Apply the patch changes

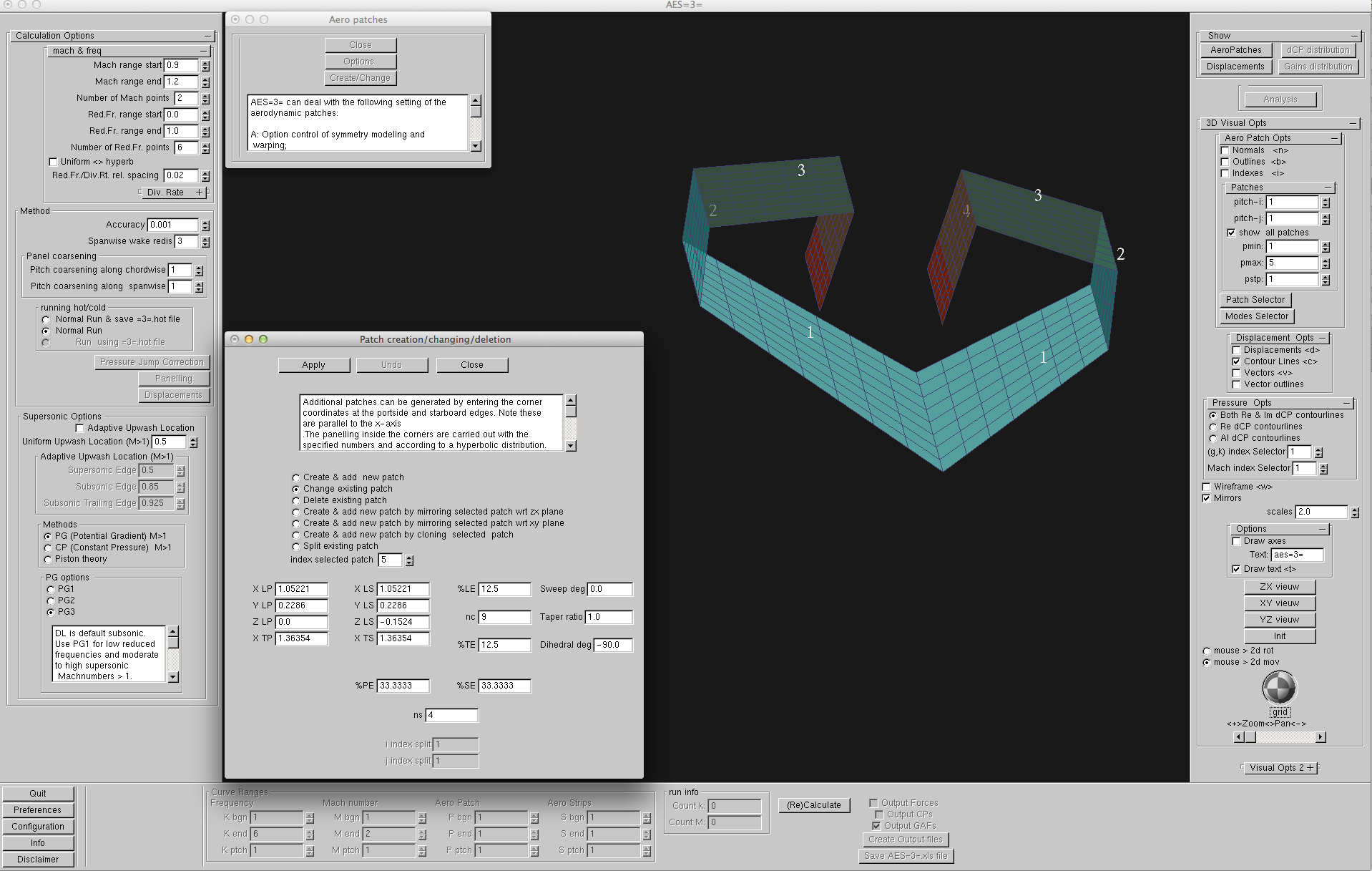[313, 365]
